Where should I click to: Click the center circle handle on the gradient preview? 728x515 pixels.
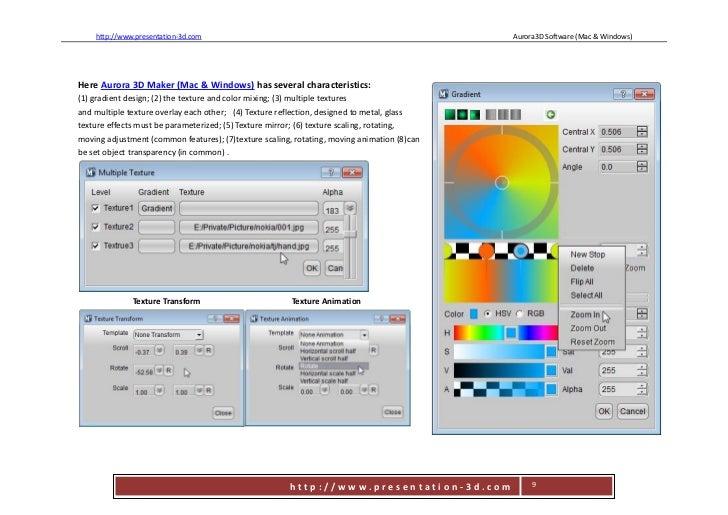[501, 183]
